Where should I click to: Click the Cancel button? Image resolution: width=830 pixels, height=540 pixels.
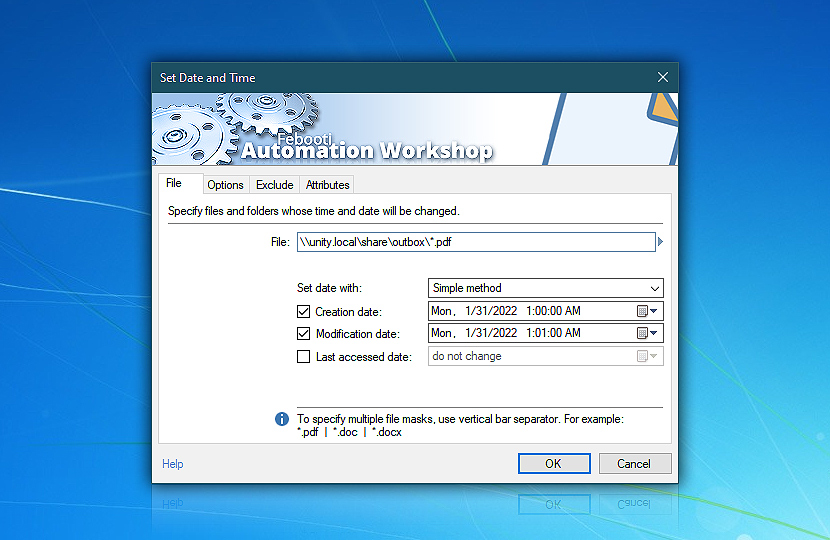(x=635, y=464)
